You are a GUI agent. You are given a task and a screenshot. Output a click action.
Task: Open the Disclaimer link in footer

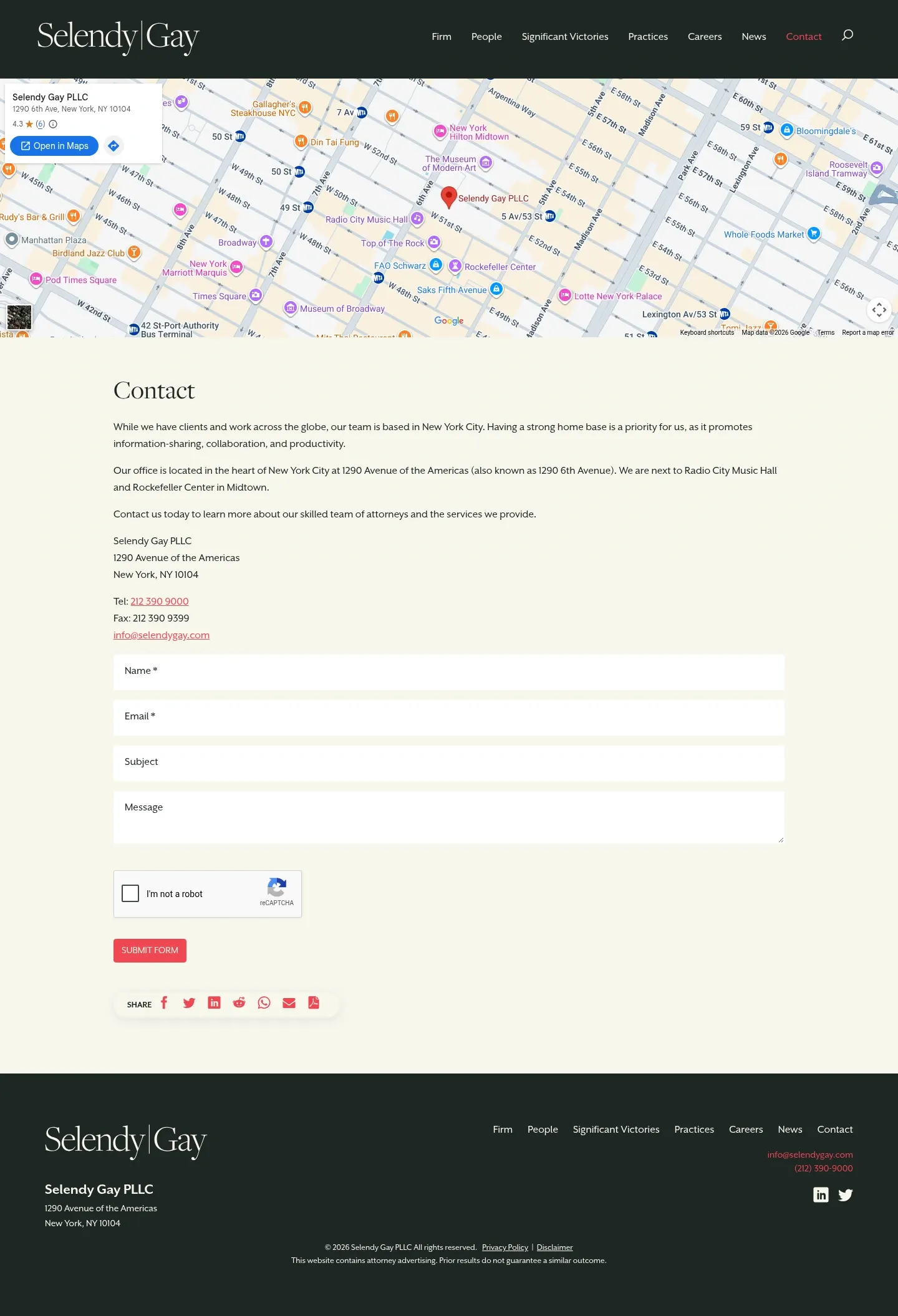[555, 1247]
